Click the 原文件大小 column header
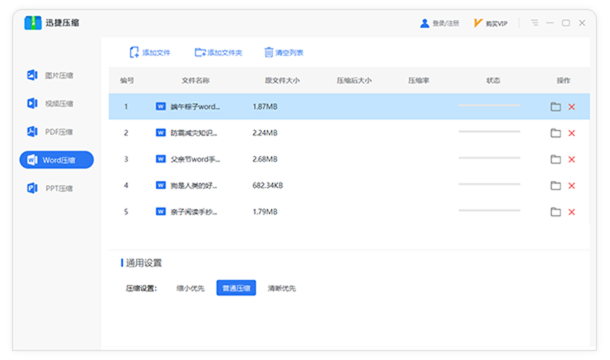The height and width of the screenshot is (360, 610). (282, 81)
